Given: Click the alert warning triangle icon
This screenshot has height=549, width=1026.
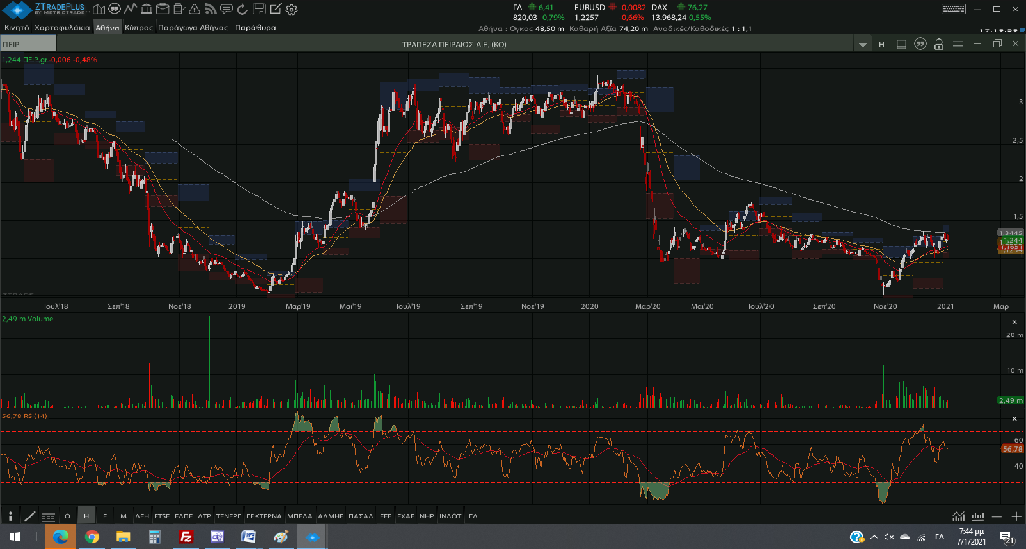Looking at the screenshot, I should pos(194,9).
